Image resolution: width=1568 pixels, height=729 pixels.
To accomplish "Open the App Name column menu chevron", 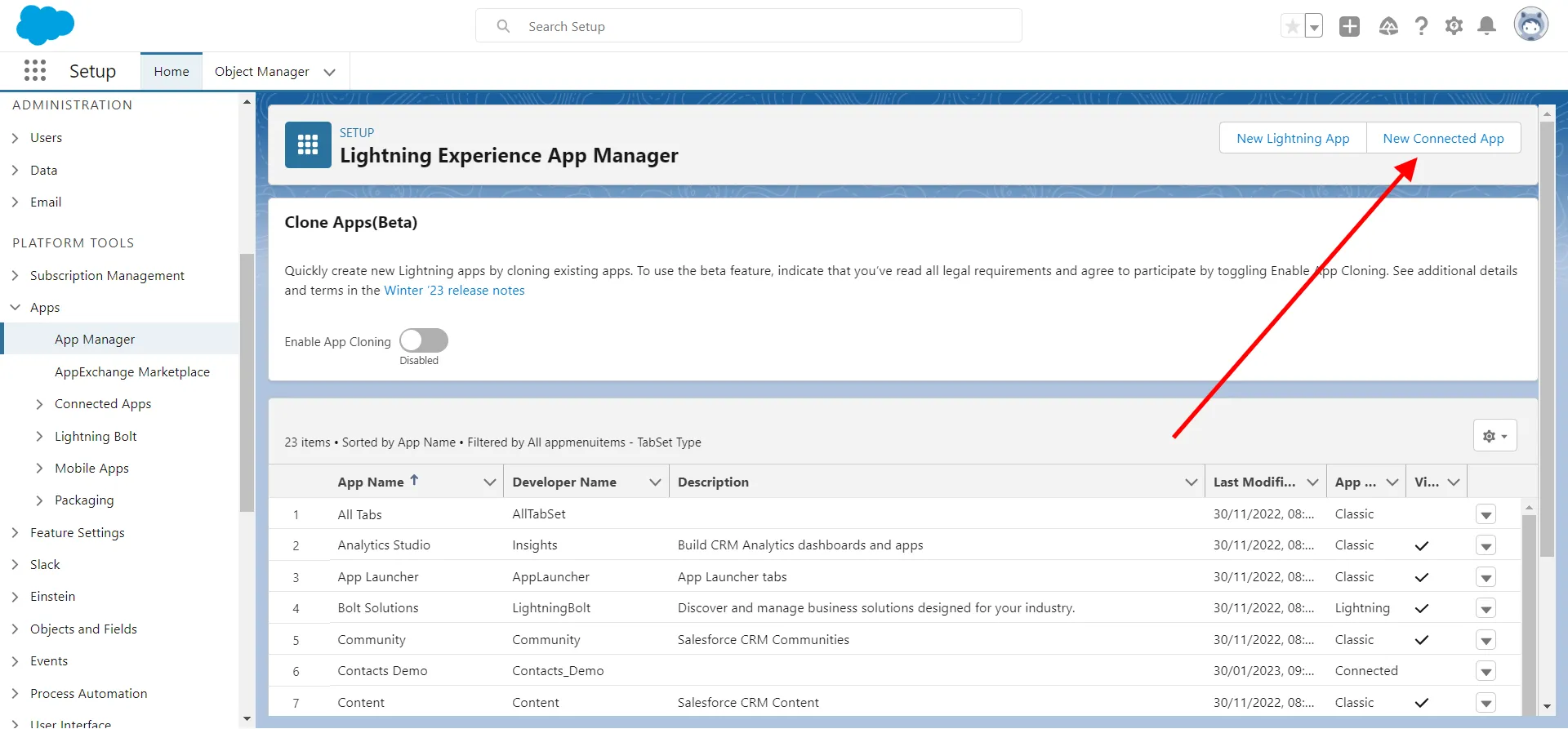I will pos(489,482).
